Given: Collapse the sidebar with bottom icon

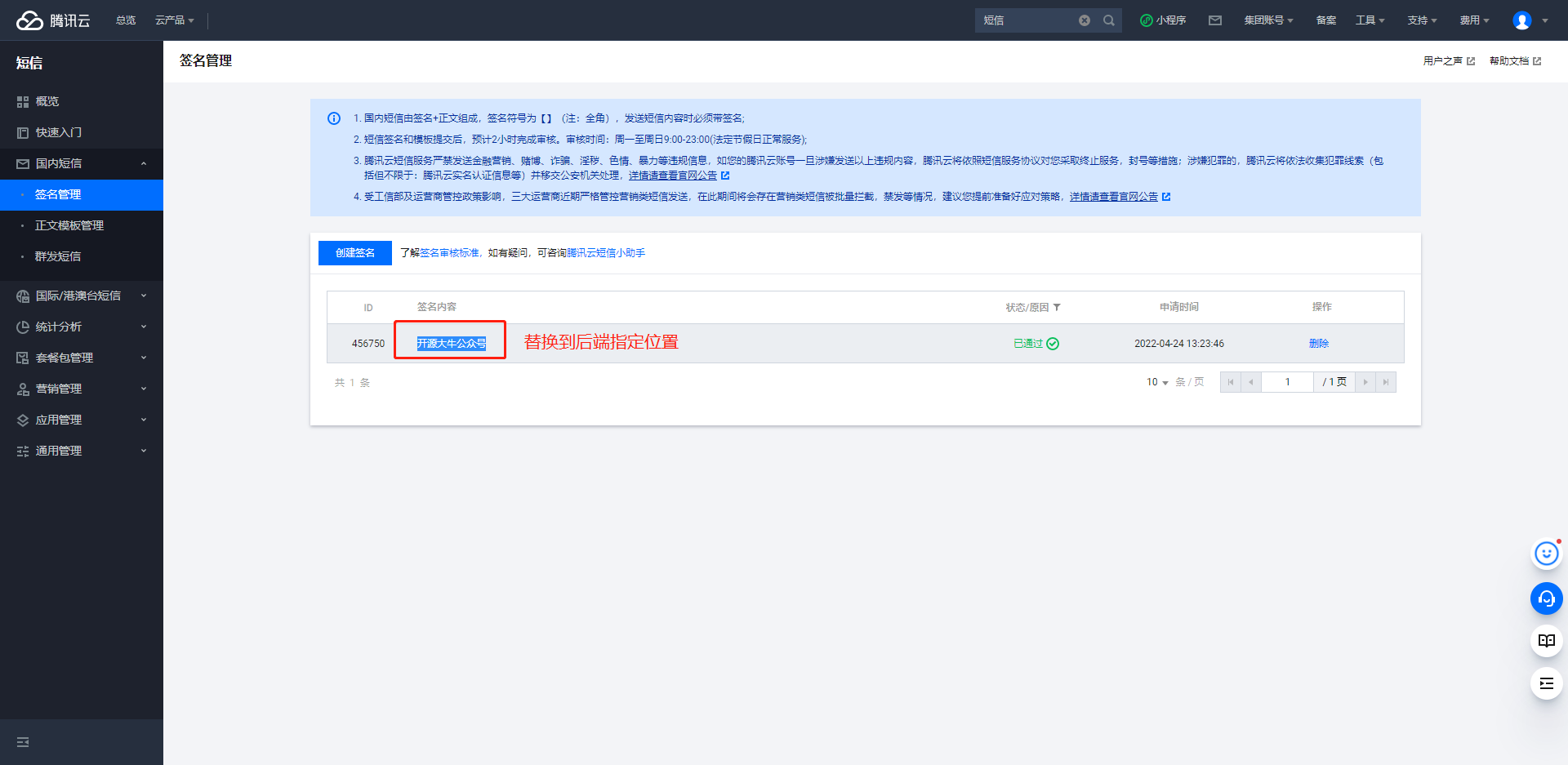Looking at the screenshot, I should (x=23, y=742).
